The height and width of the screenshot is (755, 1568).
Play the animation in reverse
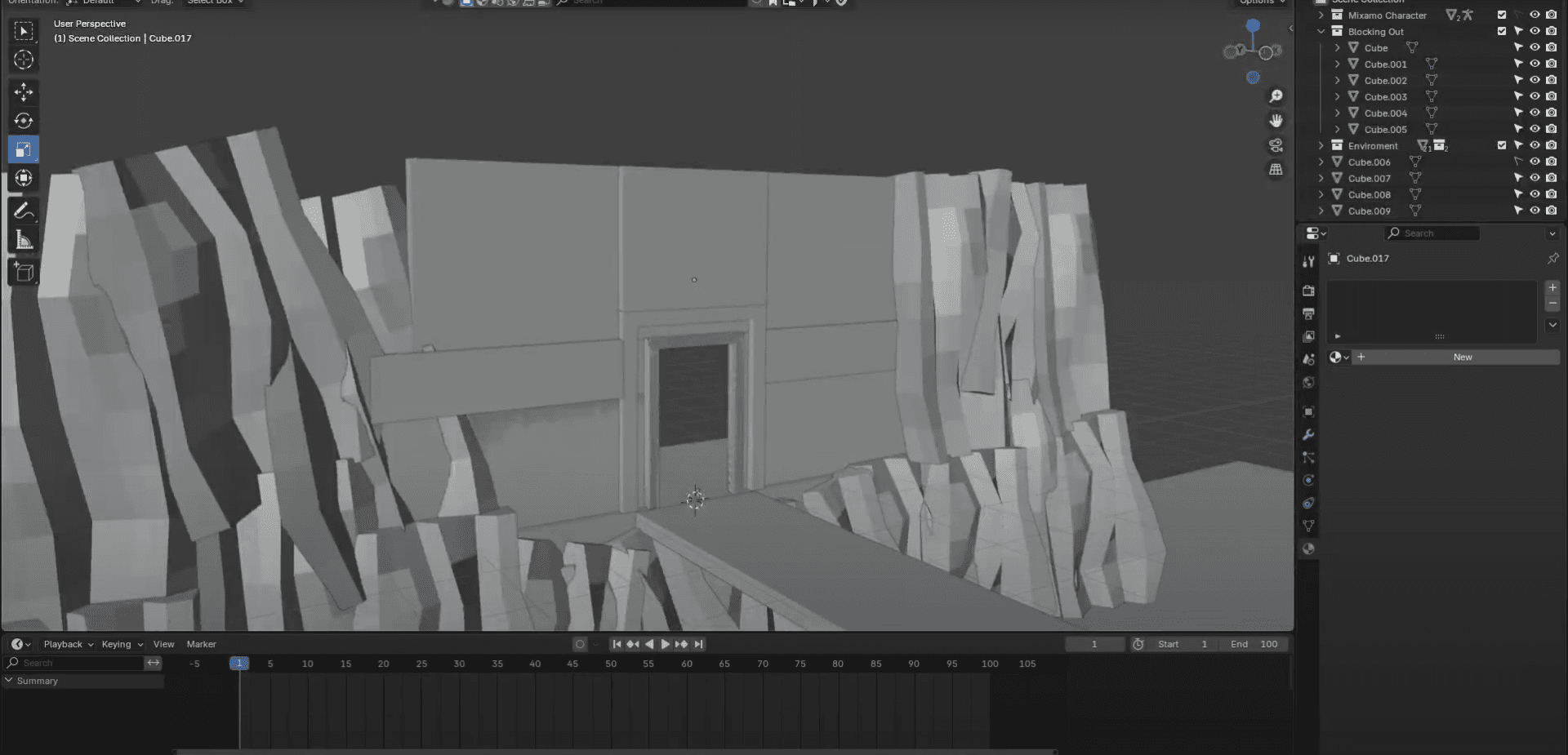tap(649, 644)
